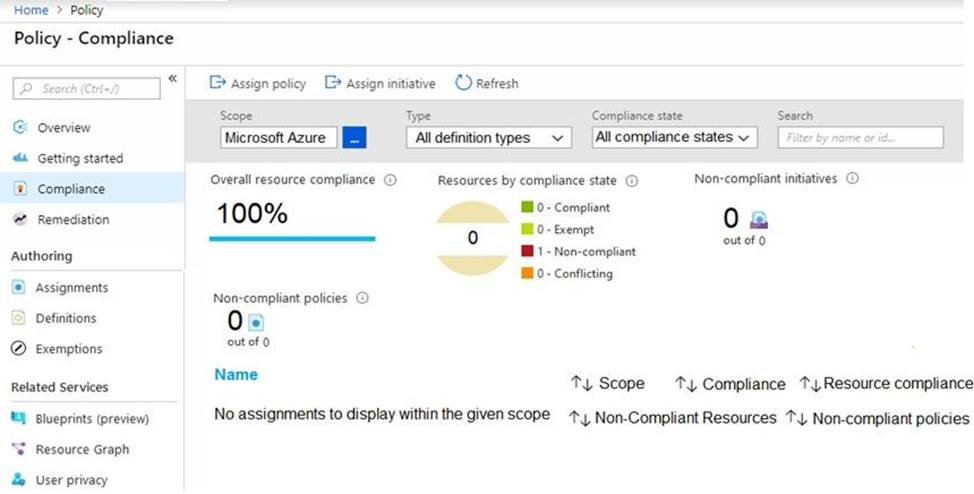The height and width of the screenshot is (494, 974).
Task: Click the Assign policy icon
Action: pos(217,84)
